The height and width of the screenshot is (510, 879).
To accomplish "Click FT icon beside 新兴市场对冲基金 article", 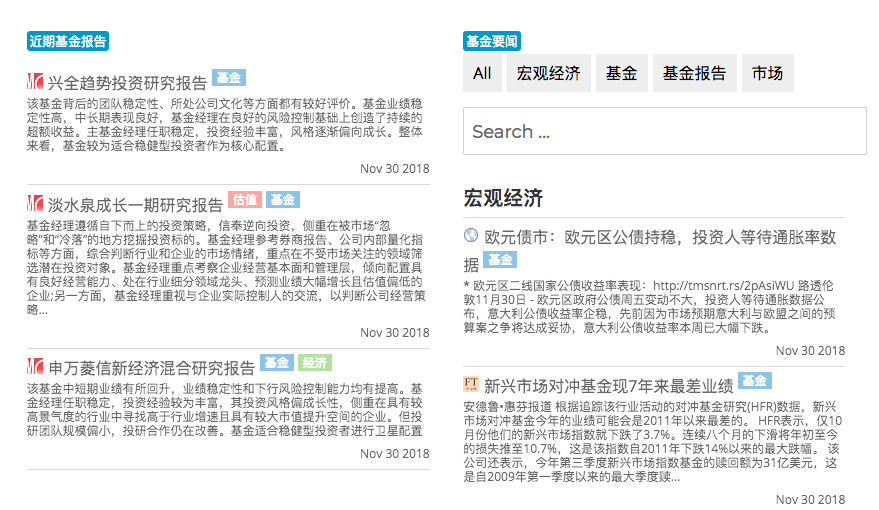I will coord(472,384).
